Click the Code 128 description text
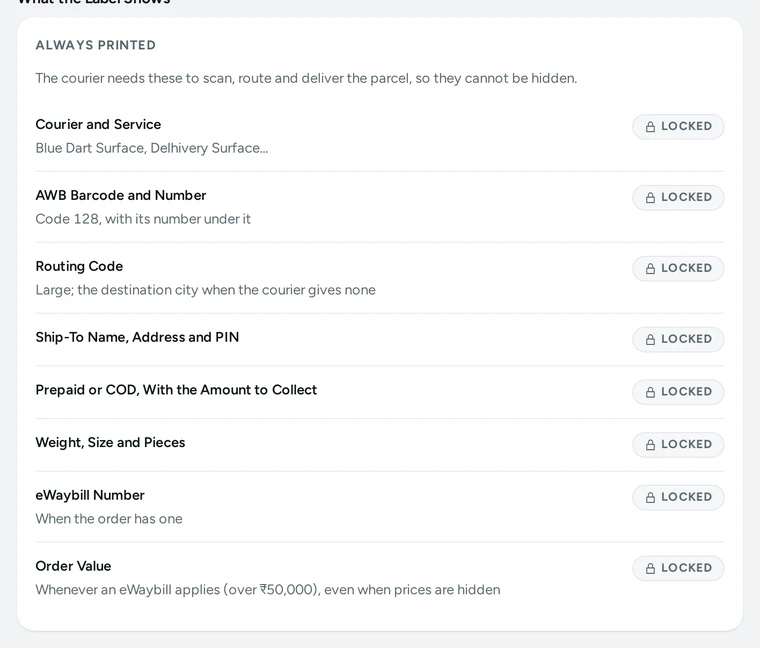The width and height of the screenshot is (760, 648). (x=143, y=219)
